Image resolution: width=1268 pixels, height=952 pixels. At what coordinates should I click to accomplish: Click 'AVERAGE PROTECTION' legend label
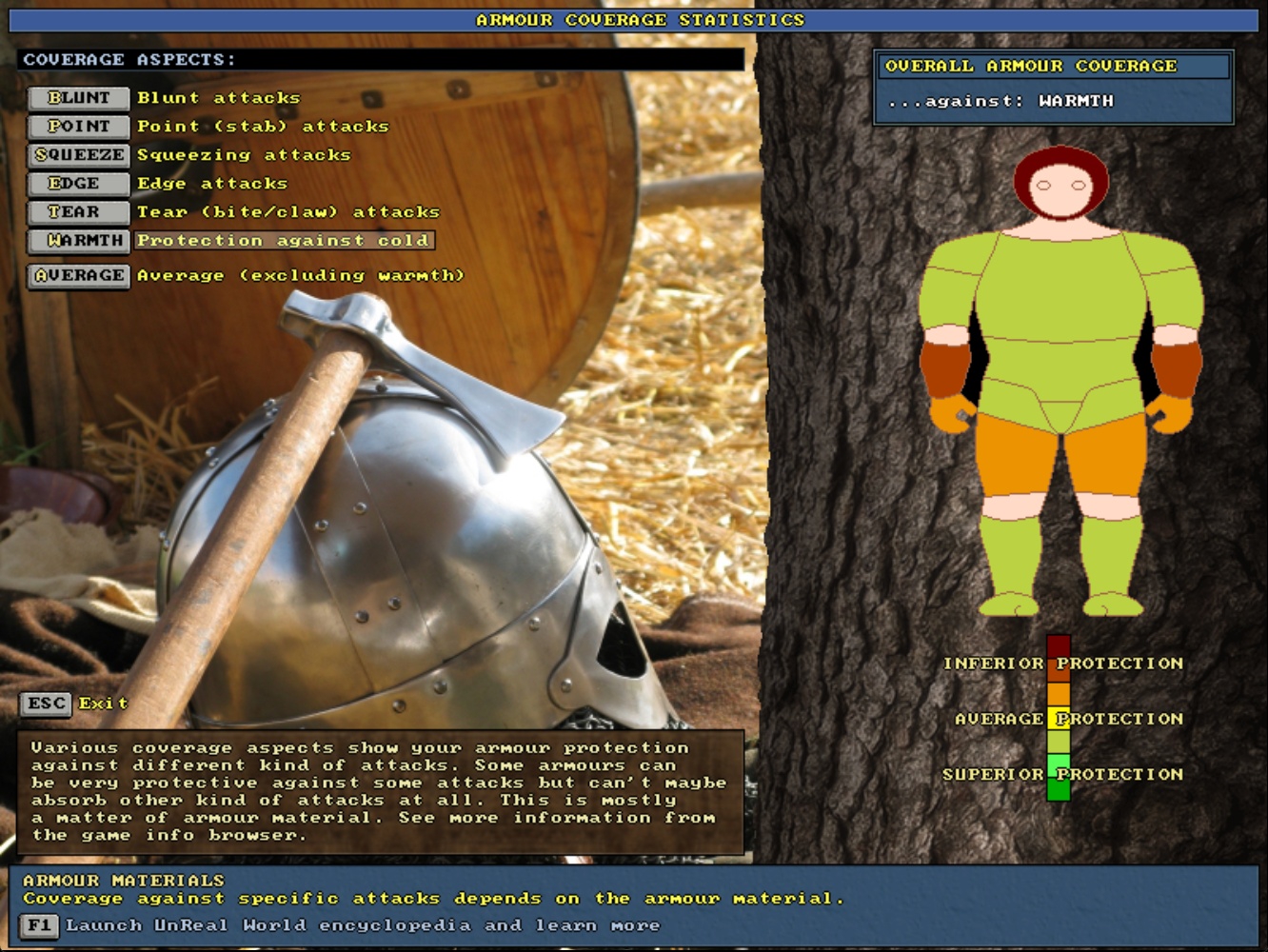[1069, 719]
